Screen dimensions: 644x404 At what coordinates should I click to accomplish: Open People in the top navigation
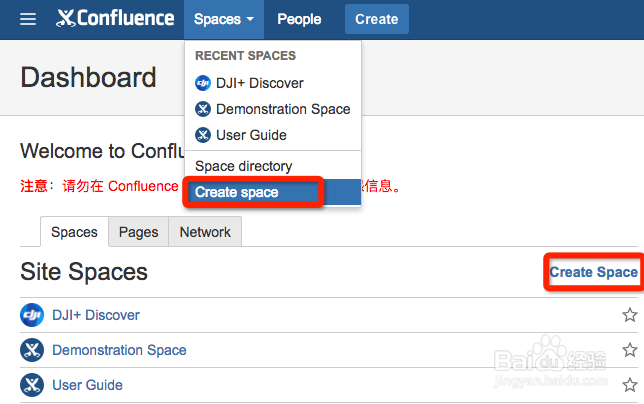coord(299,19)
